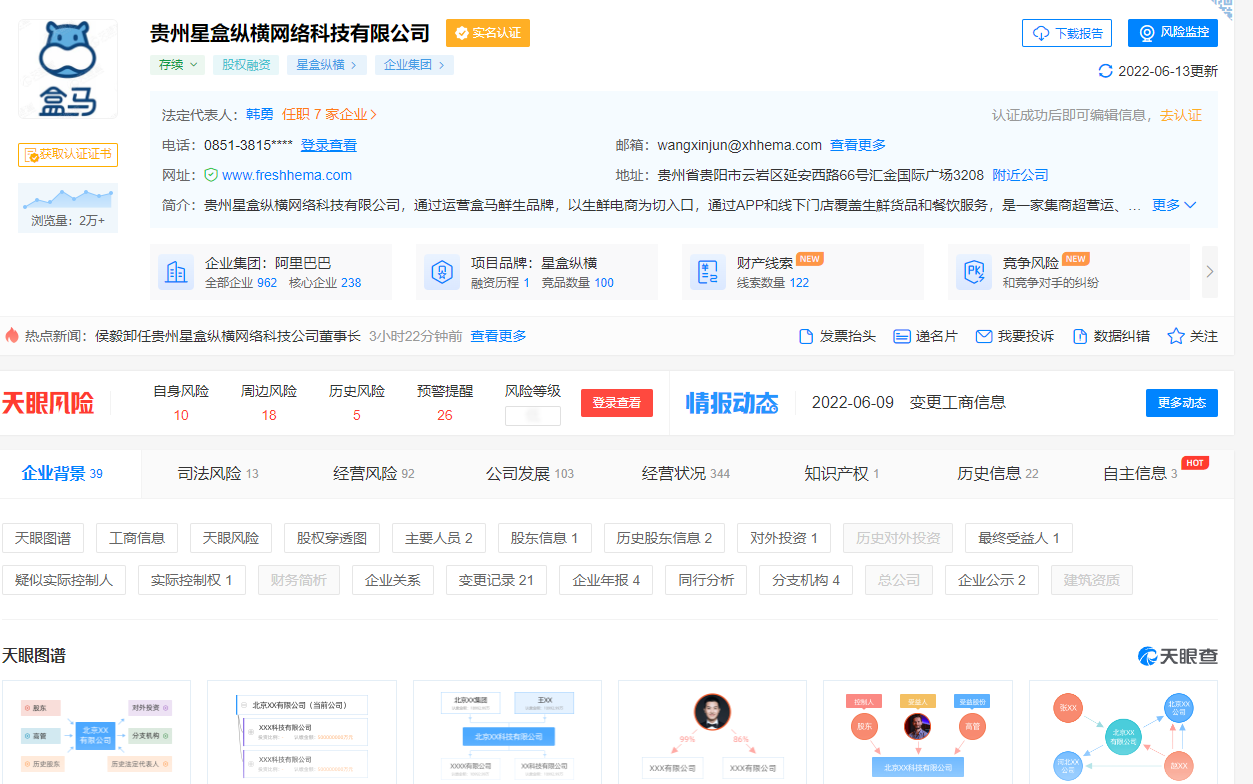Screen dimensions: 1253x784
Task: Click the 获取认证证书 badge
Action: click(x=68, y=155)
